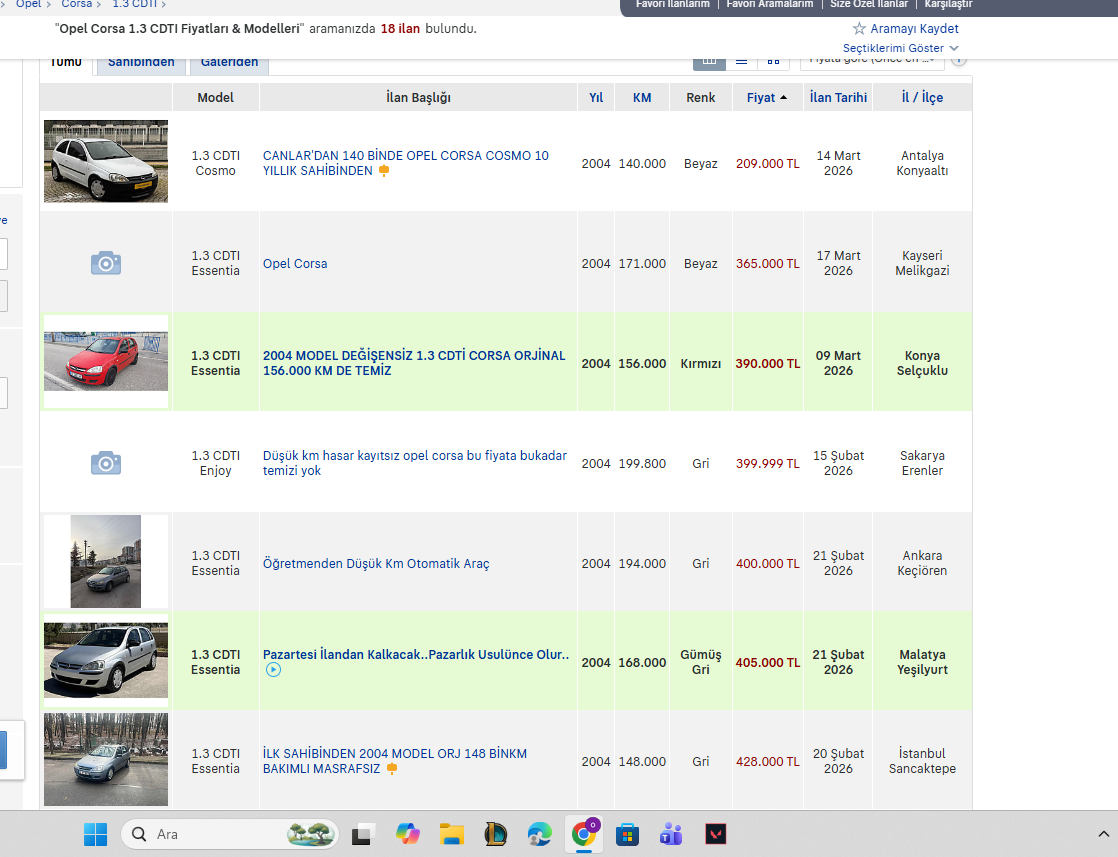Screen dimensions: 1118x857
Task: Open the Pazartesi İlandan Kalkacak listing
Action: pos(416,655)
